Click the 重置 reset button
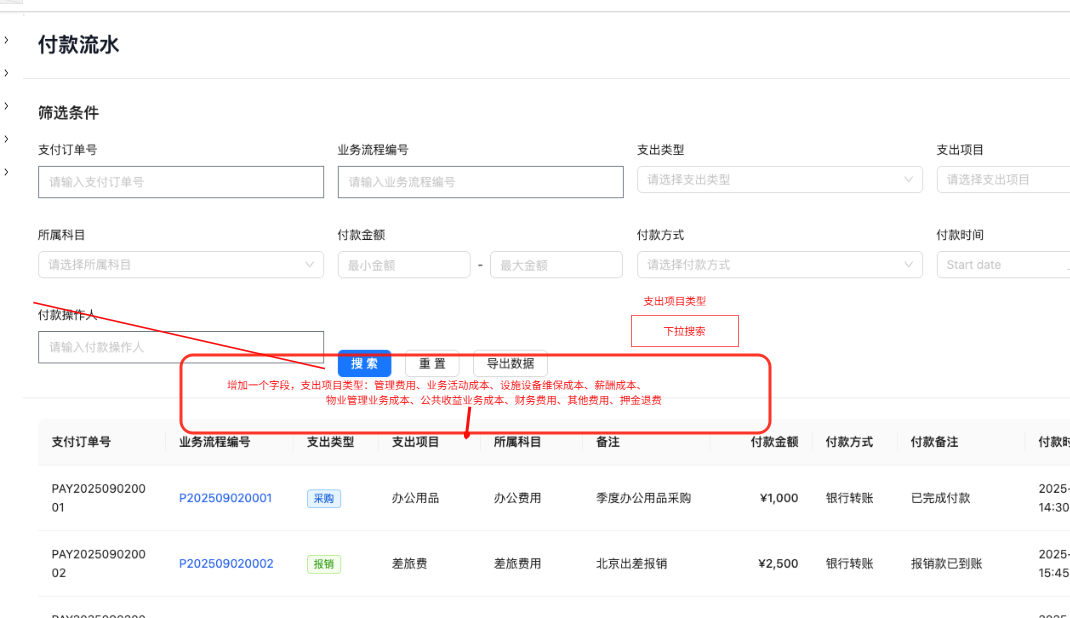This screenshot has height=618, width=1070. pyautogui.click(x=431, y=363)
